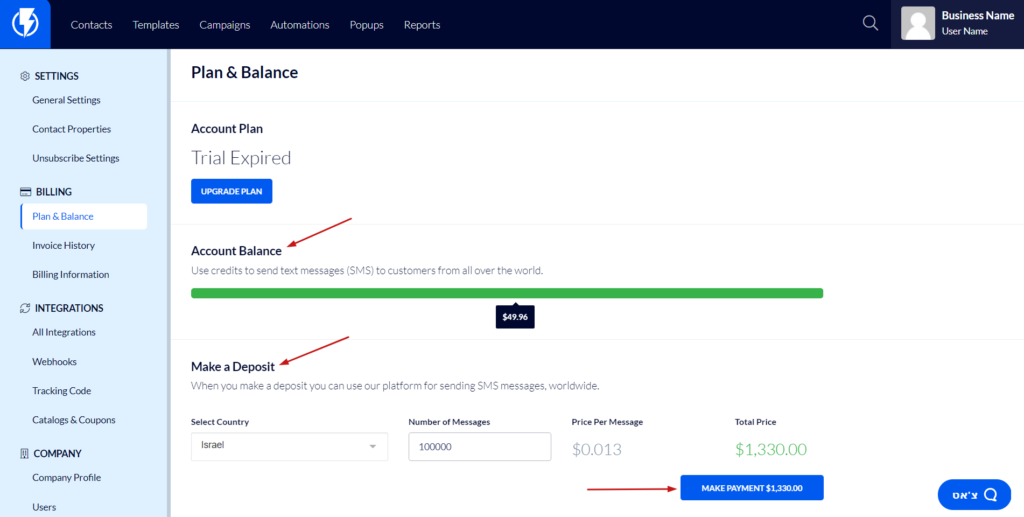Open Company Profile page

[x=67, y=478]
